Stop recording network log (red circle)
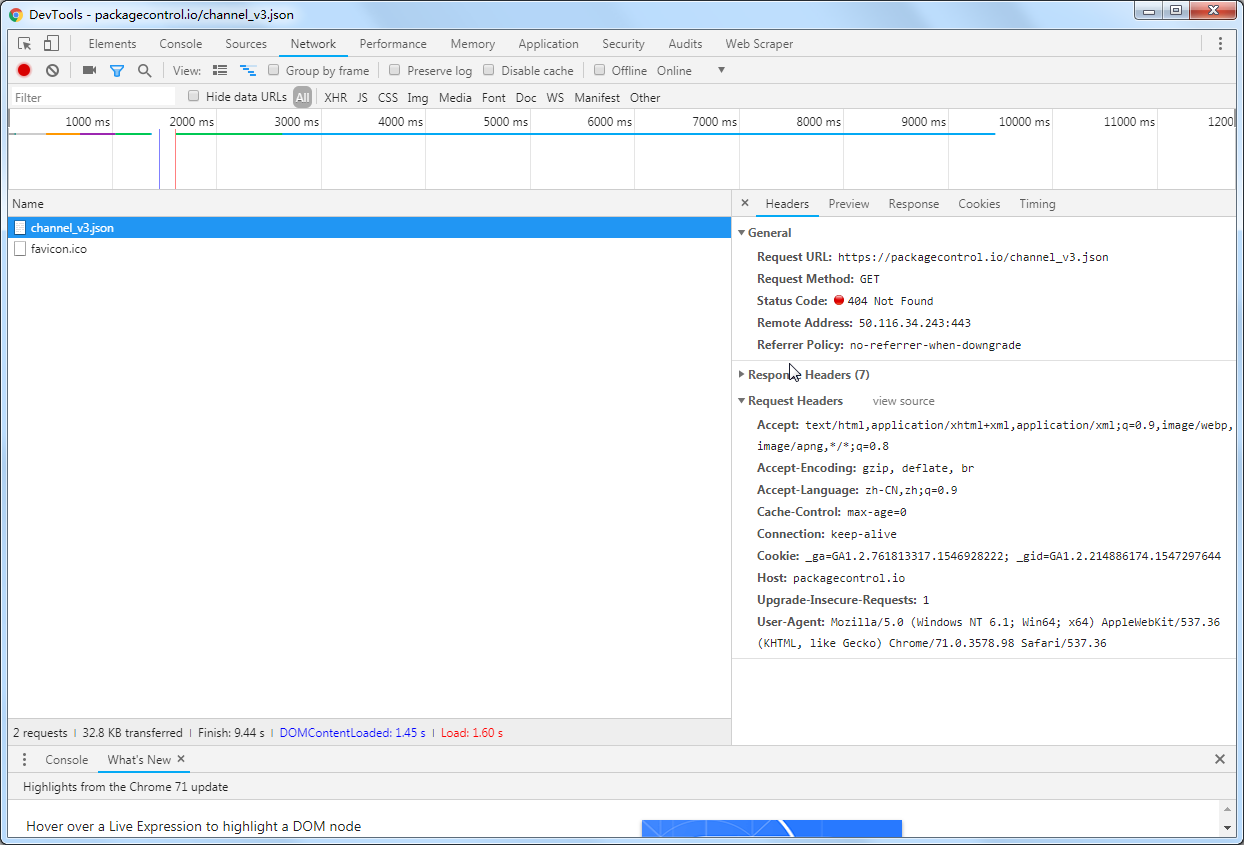 [24, 70]
